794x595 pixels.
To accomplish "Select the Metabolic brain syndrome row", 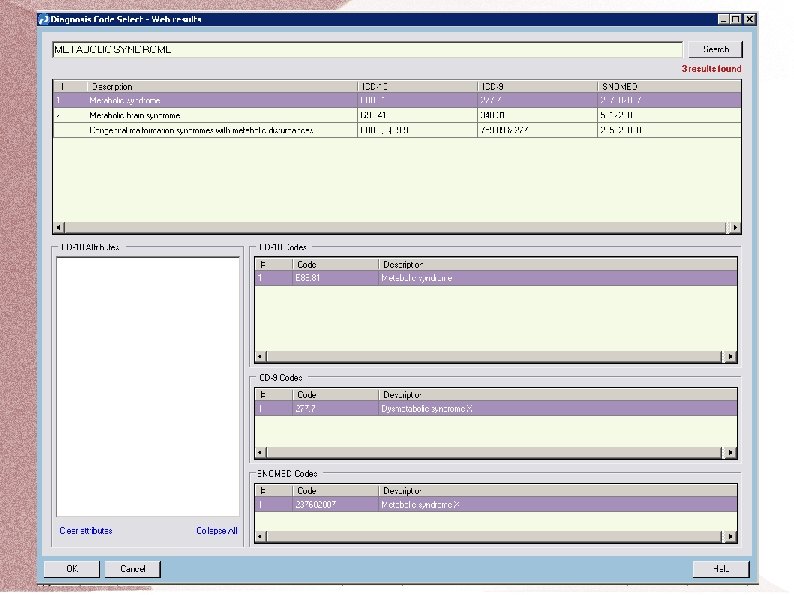I will coord(397,115).
